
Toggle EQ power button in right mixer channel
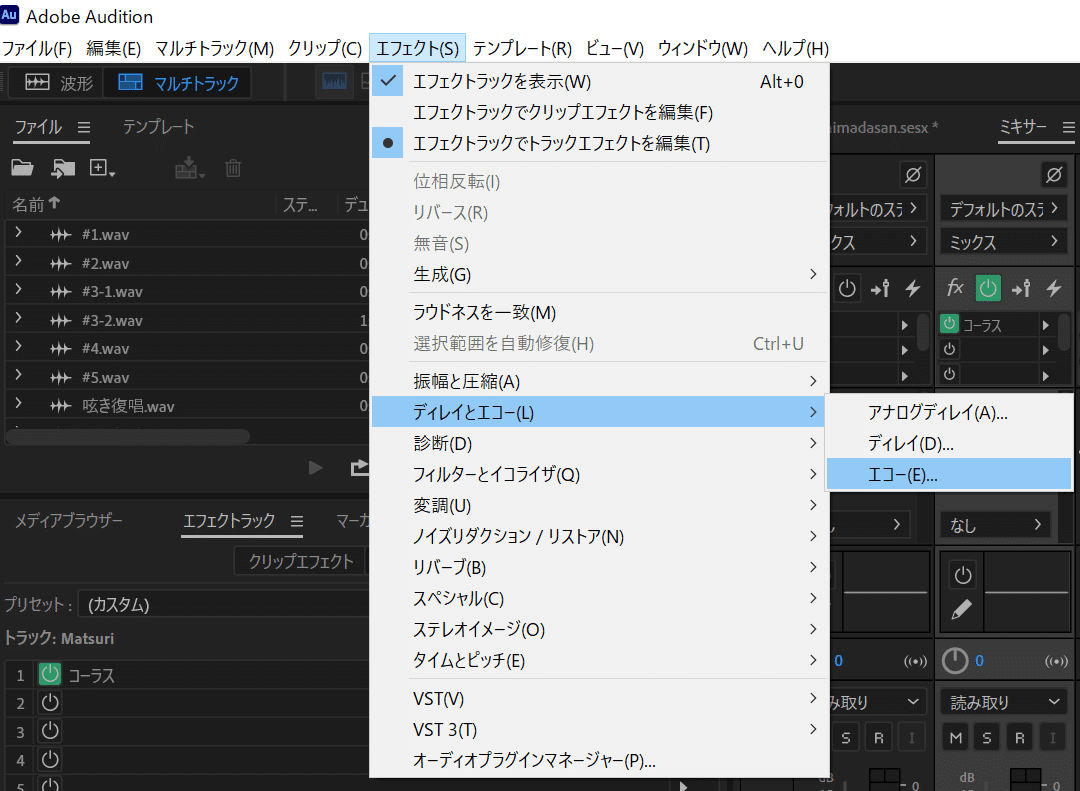point(962,575)
